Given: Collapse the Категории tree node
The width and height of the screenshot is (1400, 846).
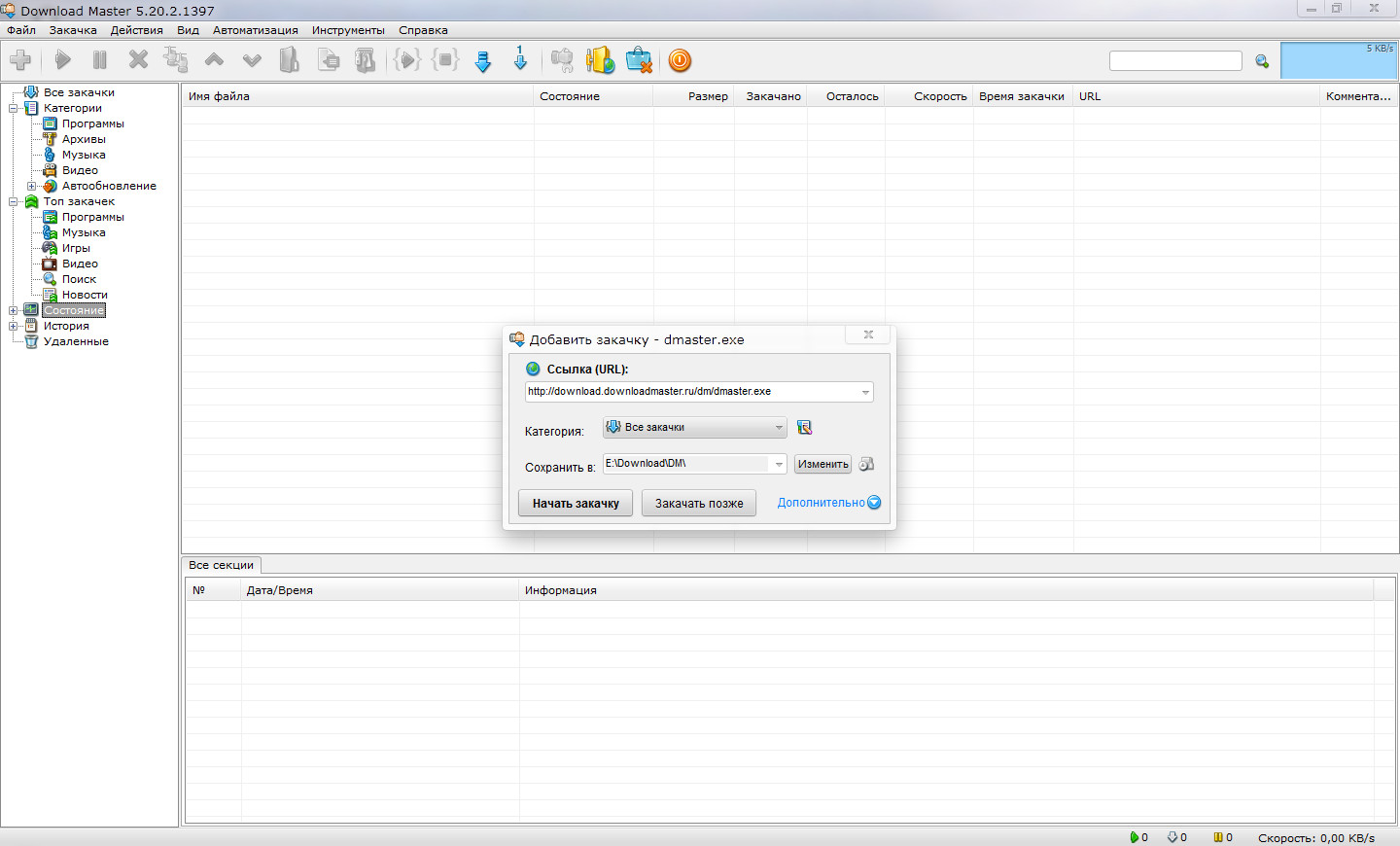Looking at the screenshot, I should (14, 108).
